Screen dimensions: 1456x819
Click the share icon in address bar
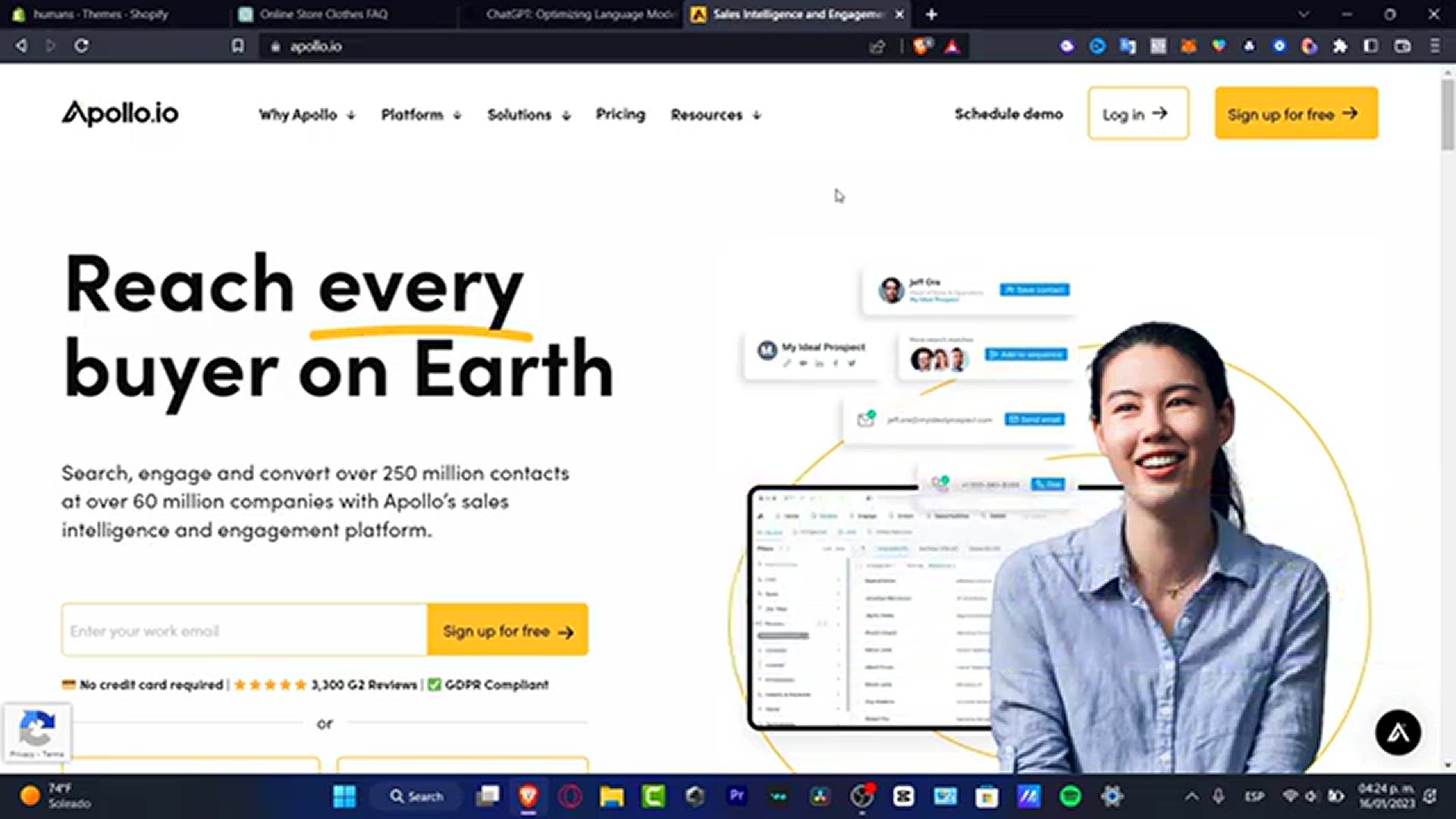(877, 46)
